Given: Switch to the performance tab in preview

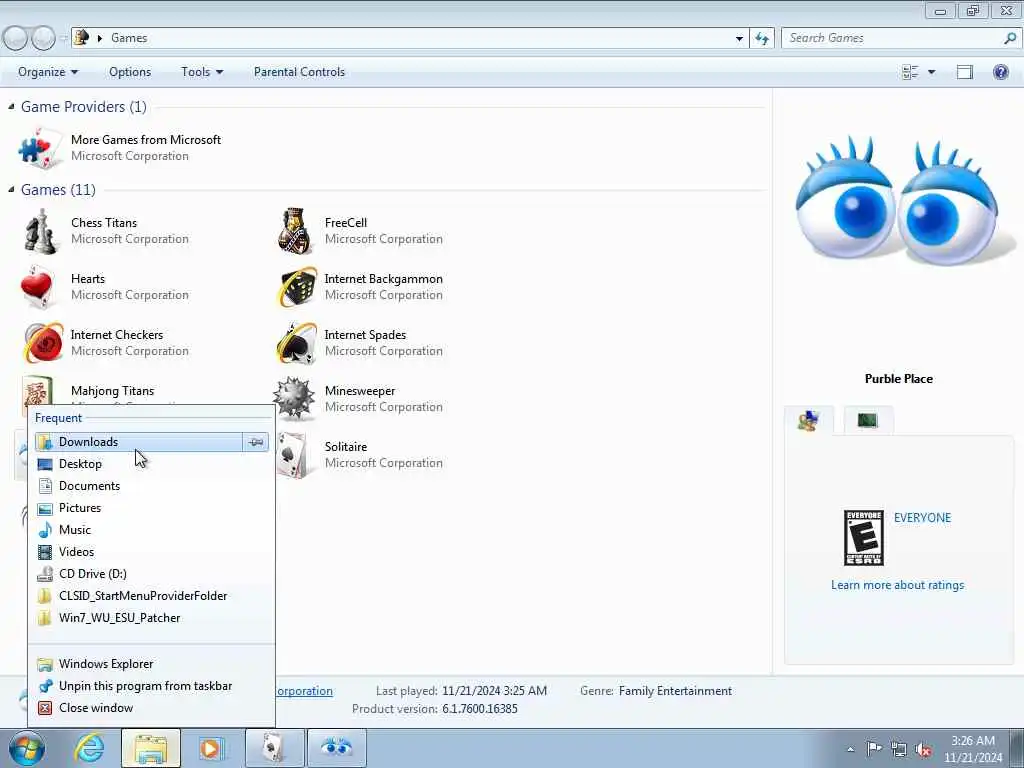Looking at the screenshot, I should pos(867,421).
